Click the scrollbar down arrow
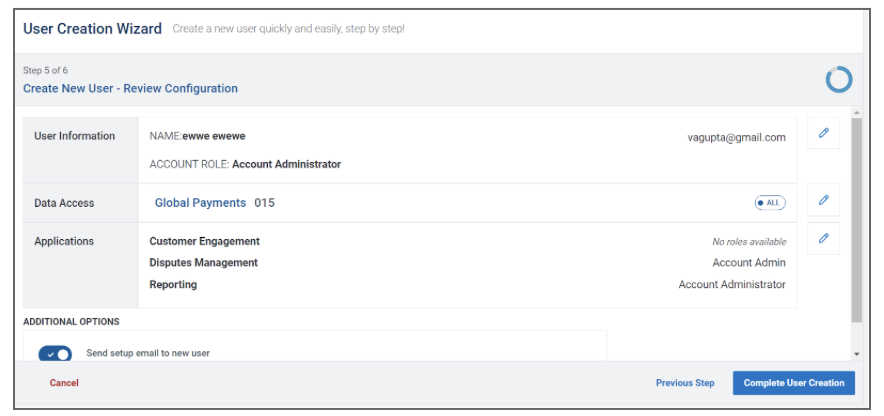Screen dimensions: 884x416 [856, 354]
